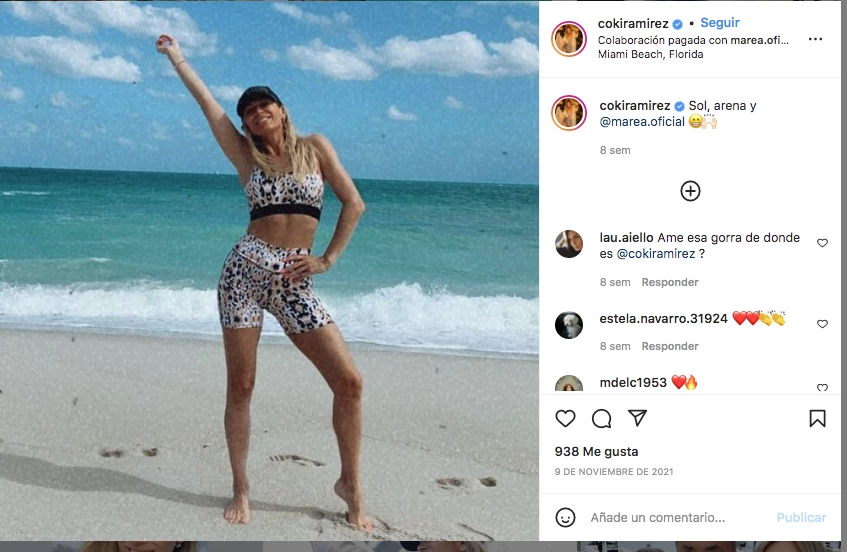
Task: Reply to estela.navarro.31924's comment
Action: pyautogui.click(x=670, y=346)
